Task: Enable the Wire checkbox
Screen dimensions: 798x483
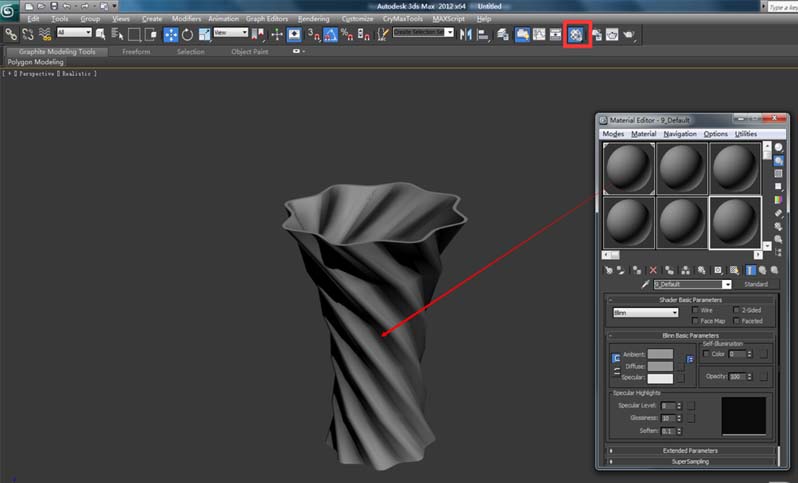Action: (696, 310)
